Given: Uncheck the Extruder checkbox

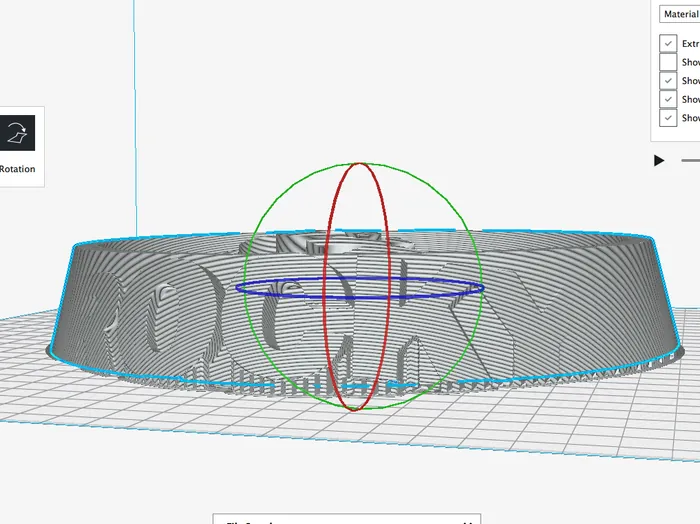Looking at the screenshot, I should point(668,44).
